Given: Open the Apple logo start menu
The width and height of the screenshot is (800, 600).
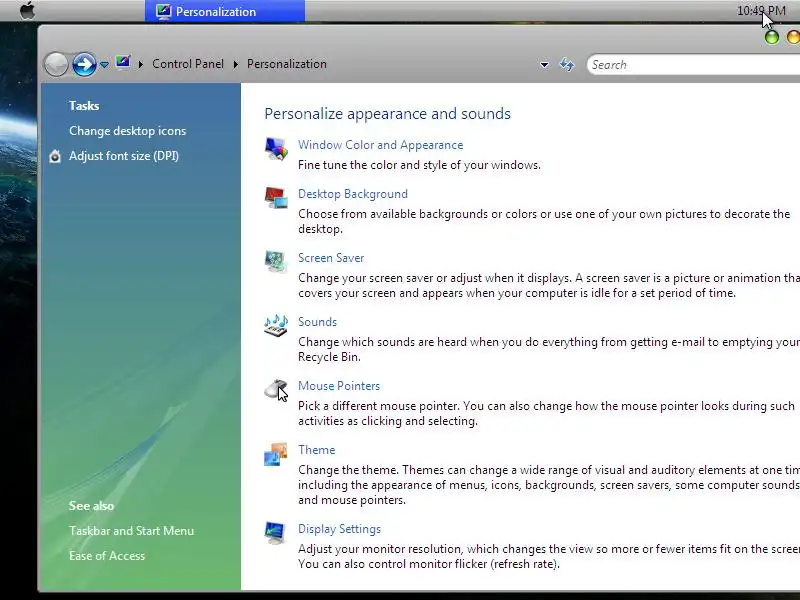Looking at the screenshot, I should click(x=28, y=10).
